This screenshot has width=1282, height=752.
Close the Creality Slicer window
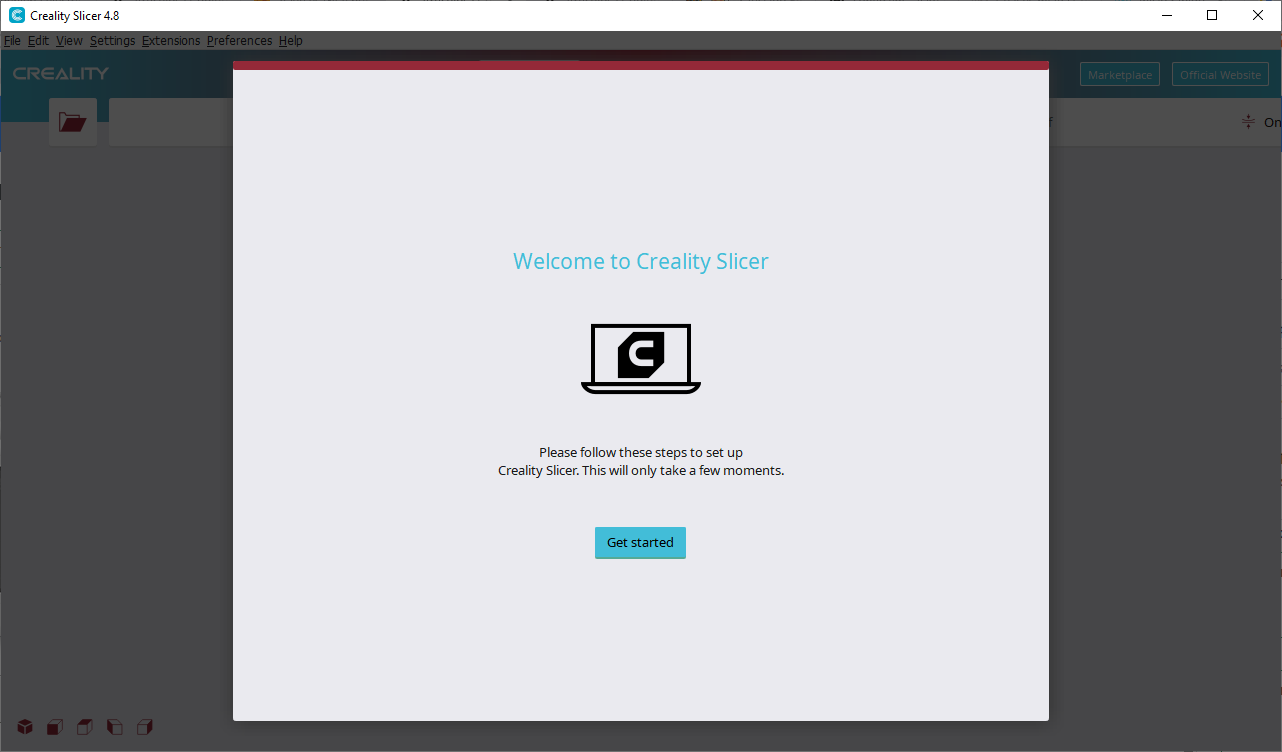tap(1258, 15)
